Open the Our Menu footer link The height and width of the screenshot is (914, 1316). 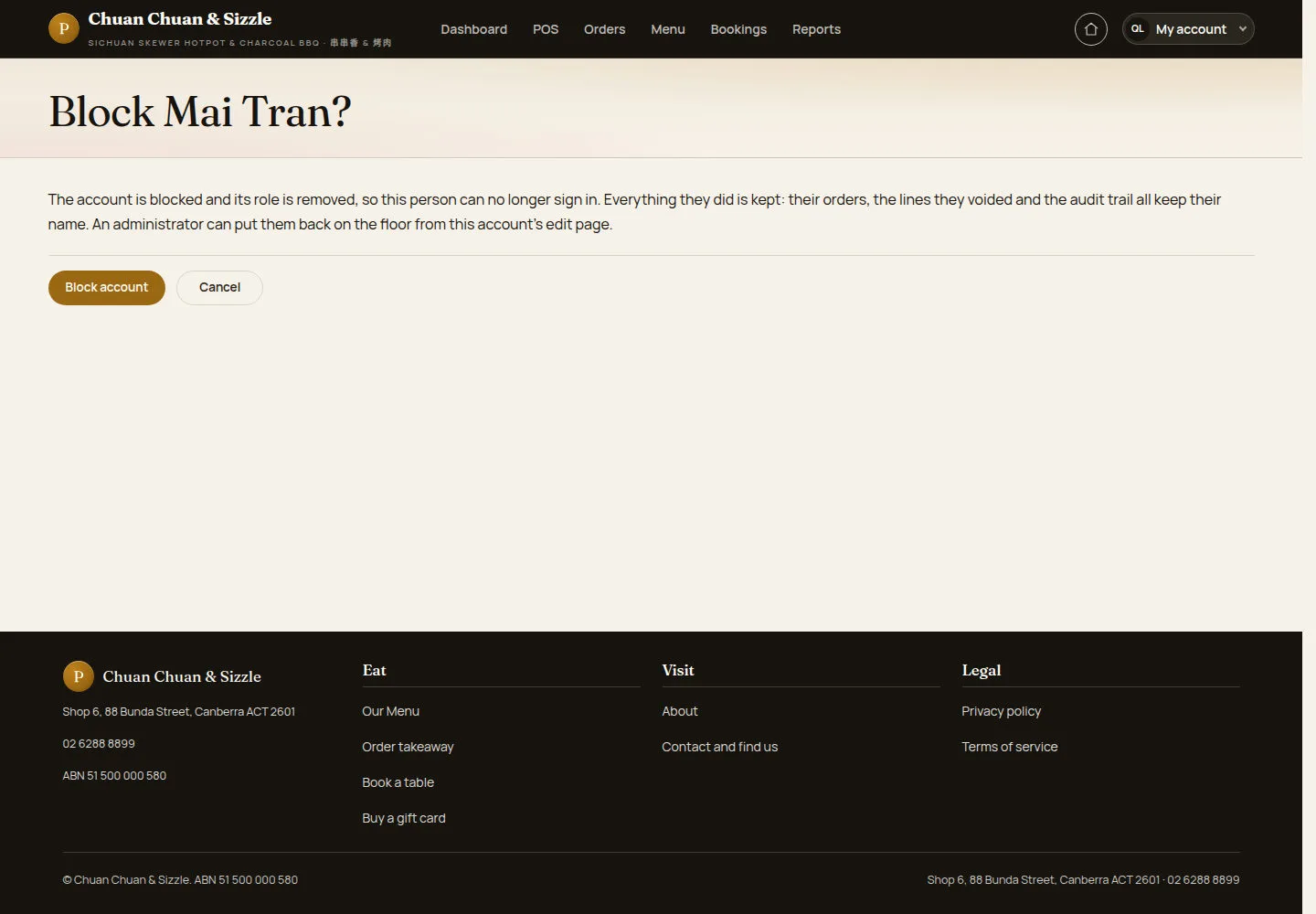390,711
